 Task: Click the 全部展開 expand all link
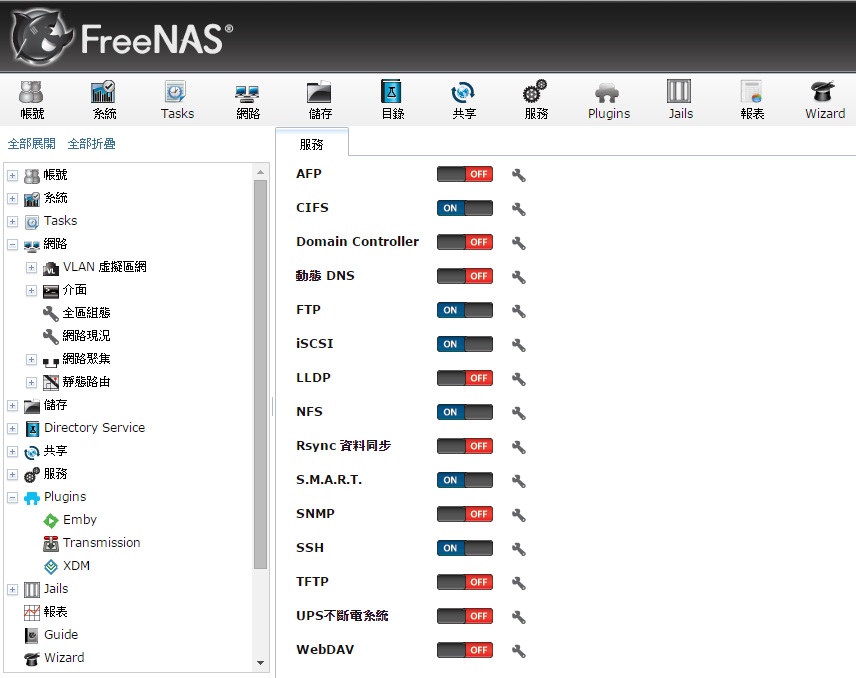point(32,144)
